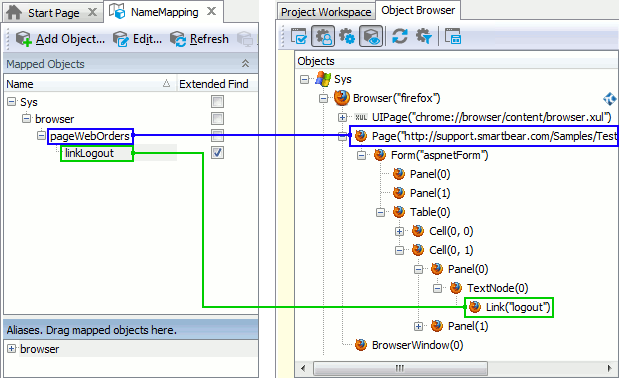Click the Firefox icon beside Browser("firefox")
Image resolution: width=619 pixels, height=378 pixels.
coord(342,98)
